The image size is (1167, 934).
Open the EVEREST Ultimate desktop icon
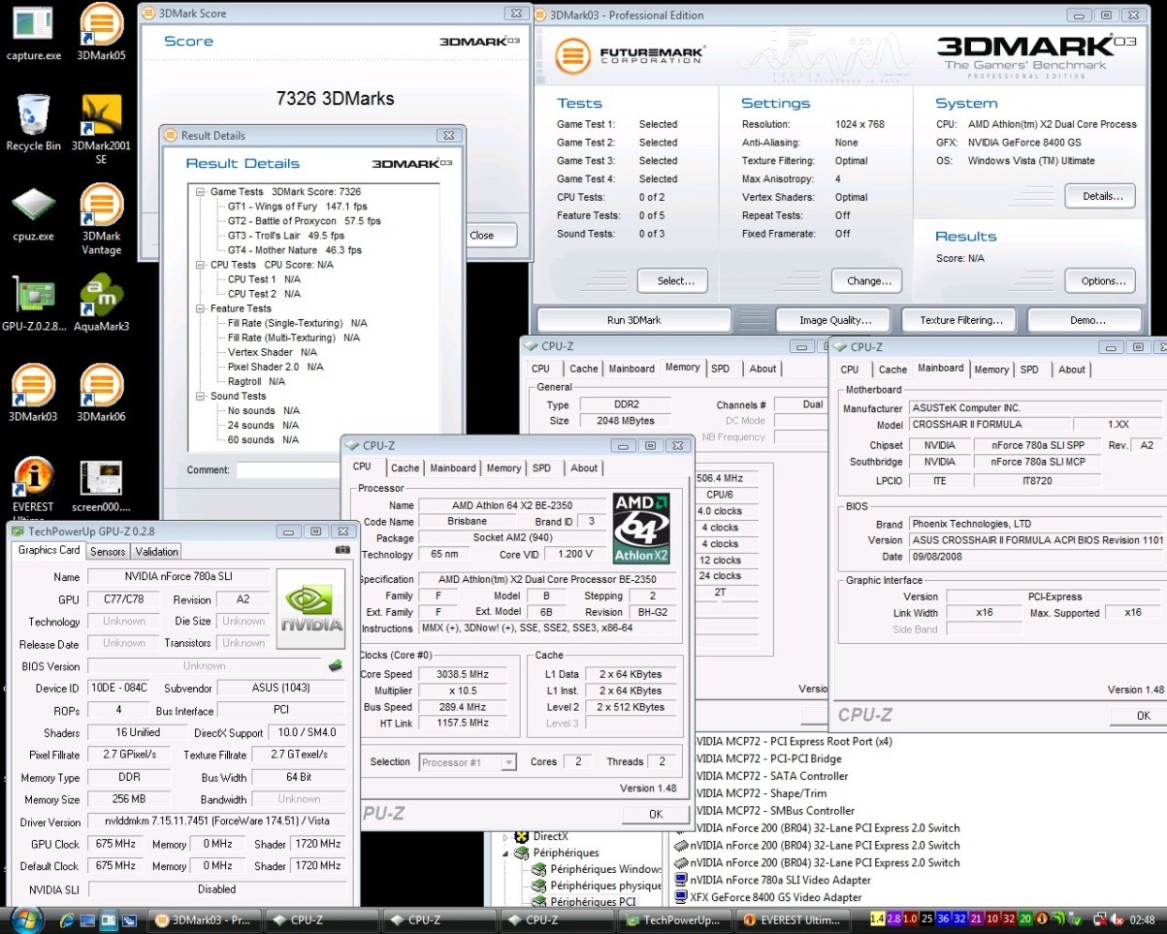(33, 487)
